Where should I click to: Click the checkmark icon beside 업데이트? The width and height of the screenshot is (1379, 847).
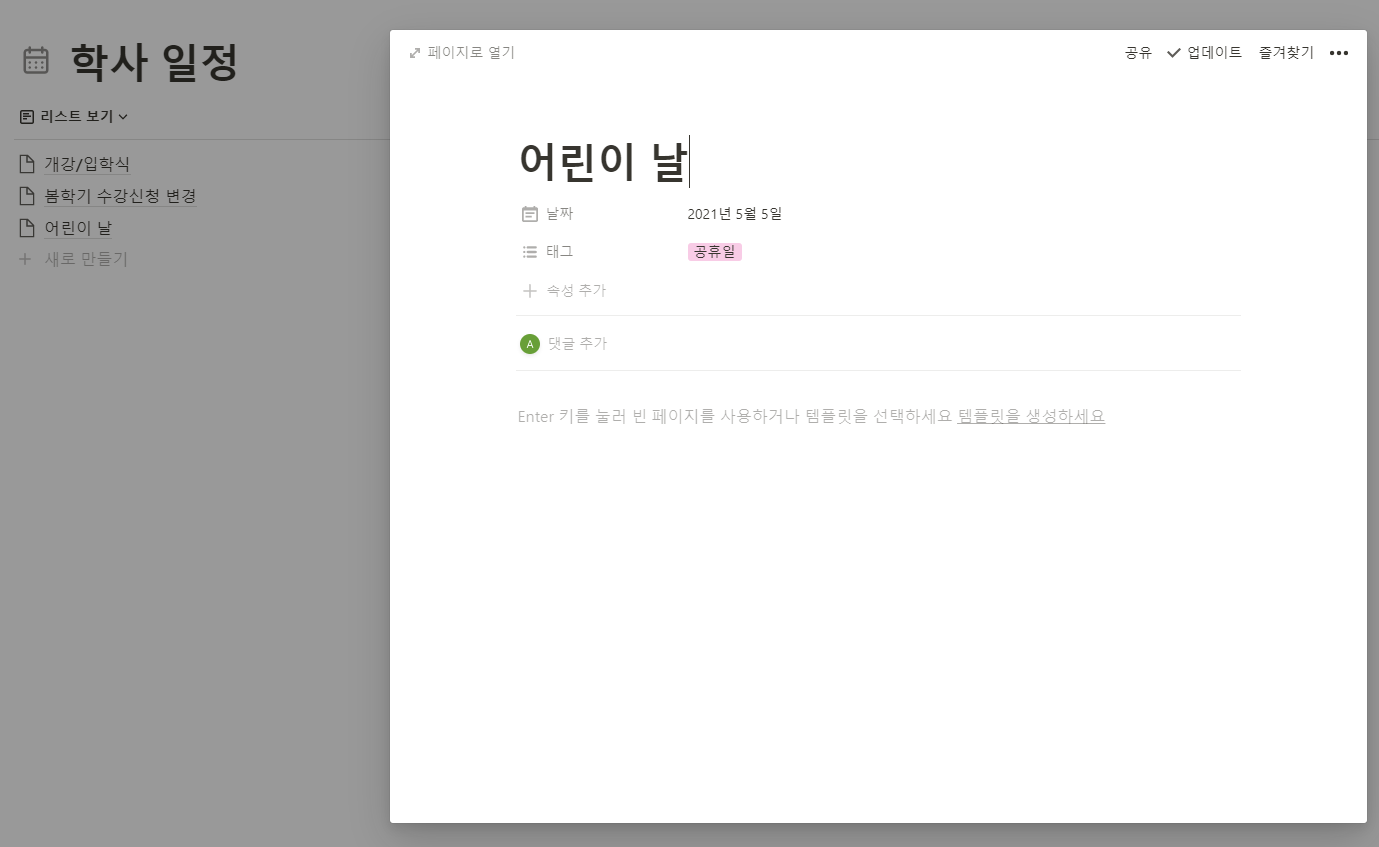pos(1172,53)
